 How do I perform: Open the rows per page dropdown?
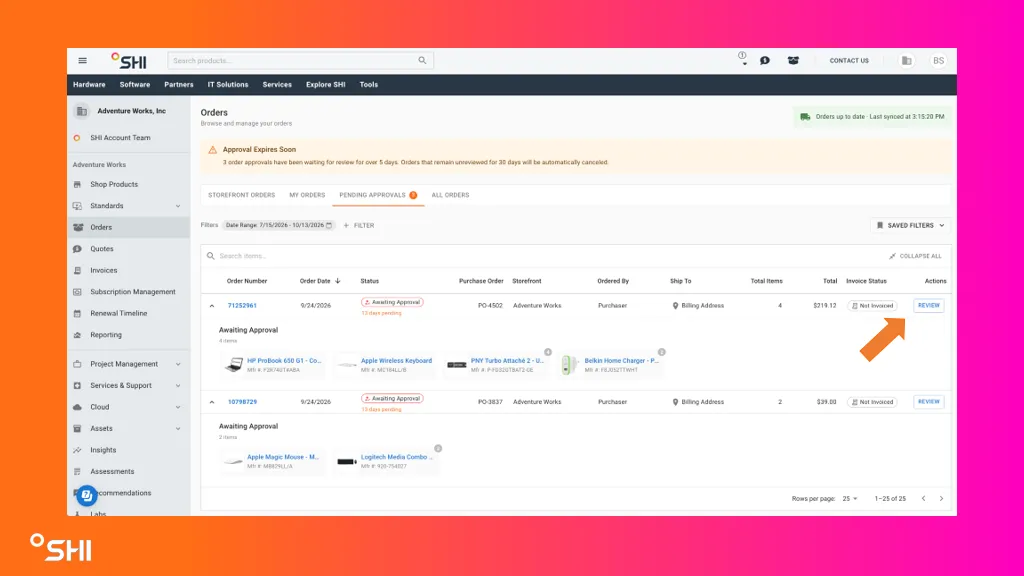pyautogui.click(x=850, y=498)
